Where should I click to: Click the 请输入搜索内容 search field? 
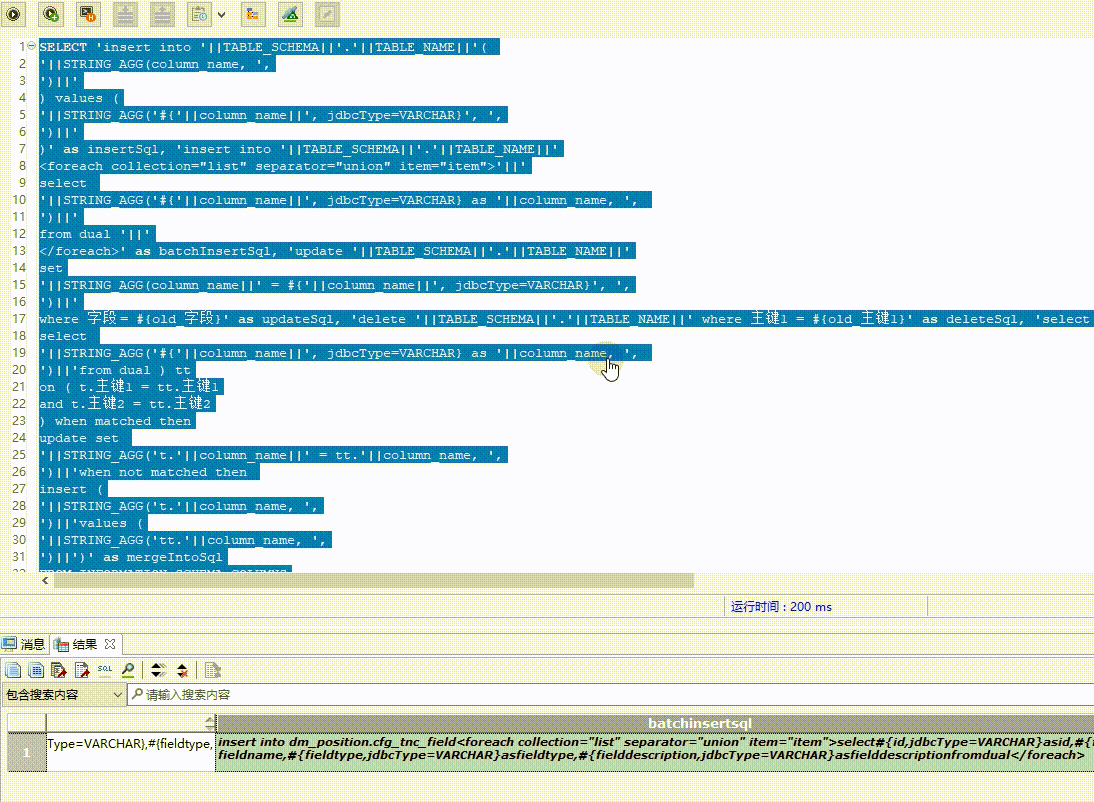click(x=610, y=695)
